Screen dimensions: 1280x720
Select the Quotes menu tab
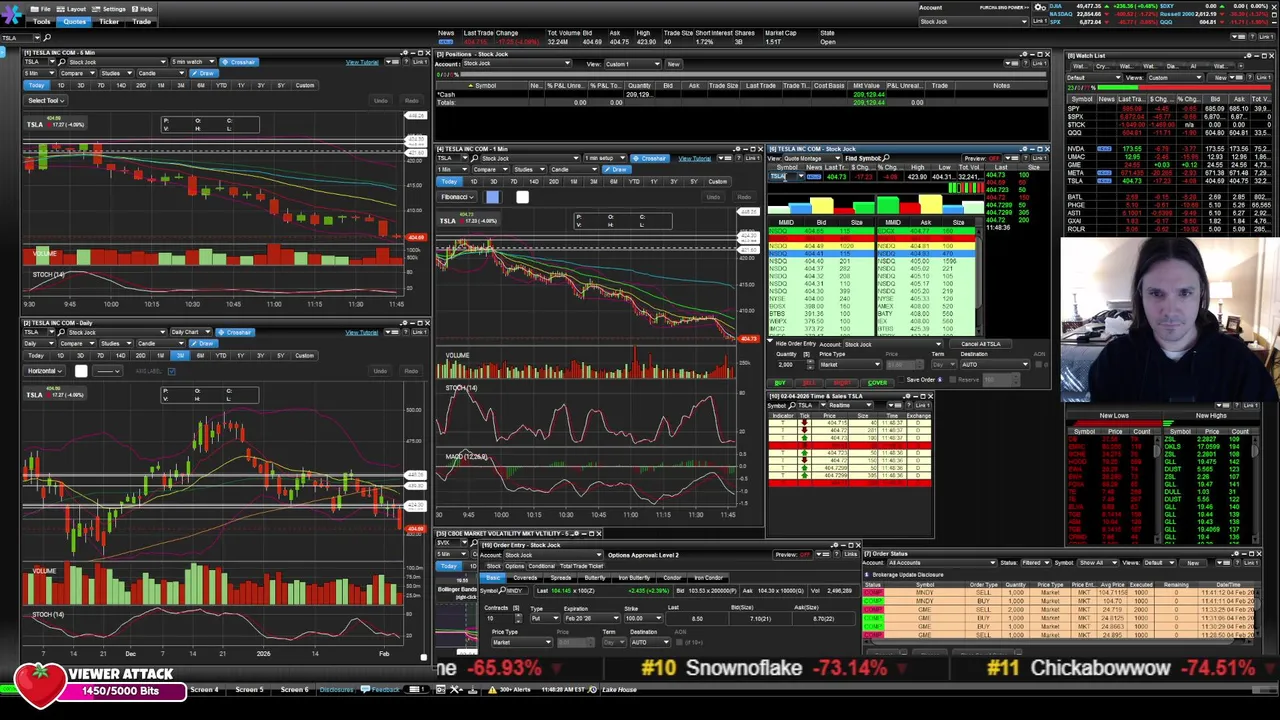75,21
